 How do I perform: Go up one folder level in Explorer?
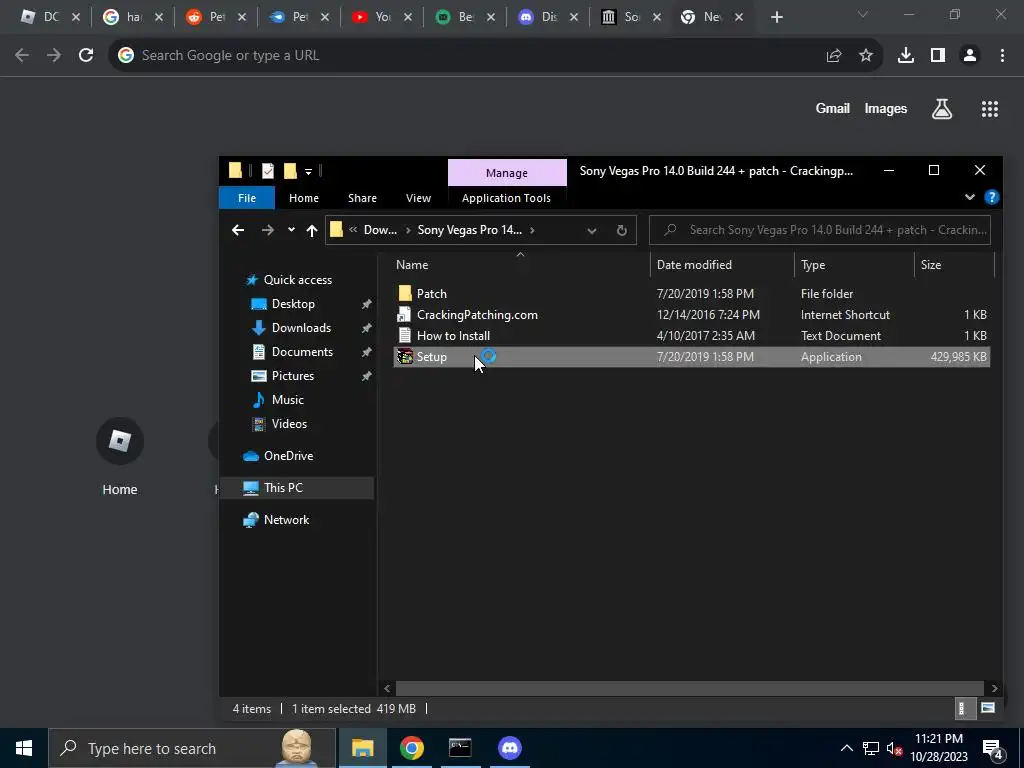pos(312,230)
